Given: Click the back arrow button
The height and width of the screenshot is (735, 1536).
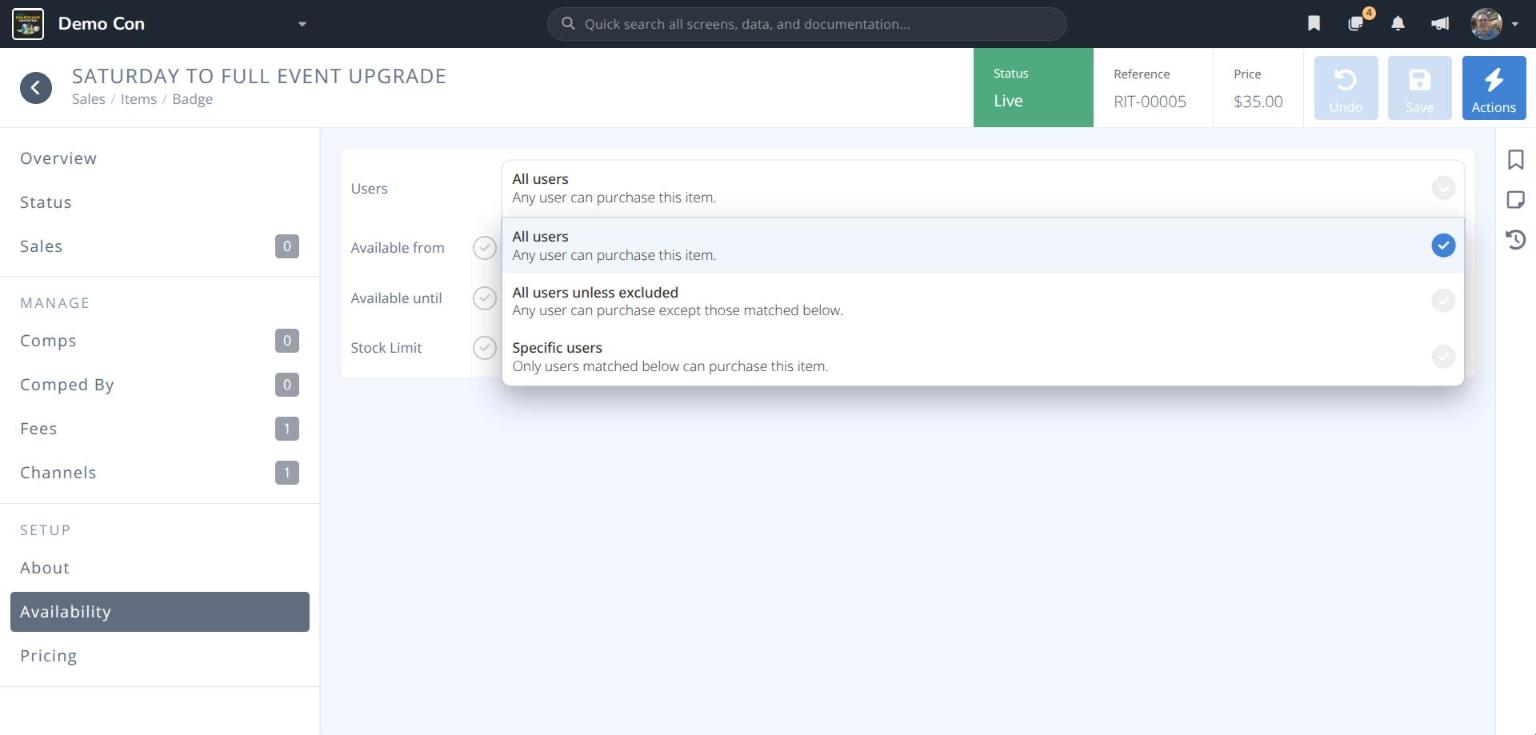Looking at the screenshot, I should pos(36,87).
